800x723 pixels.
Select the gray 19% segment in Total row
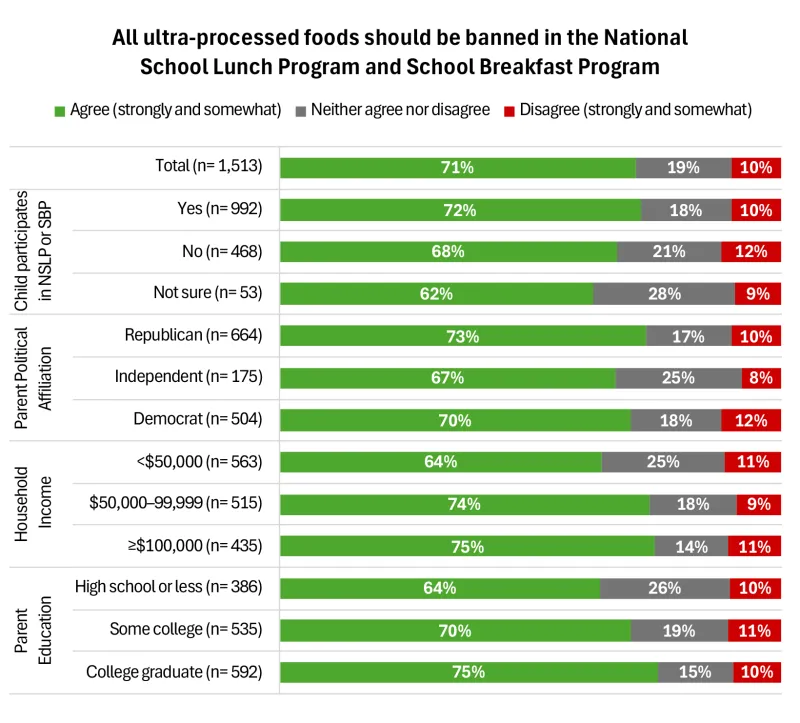(683, 168)
